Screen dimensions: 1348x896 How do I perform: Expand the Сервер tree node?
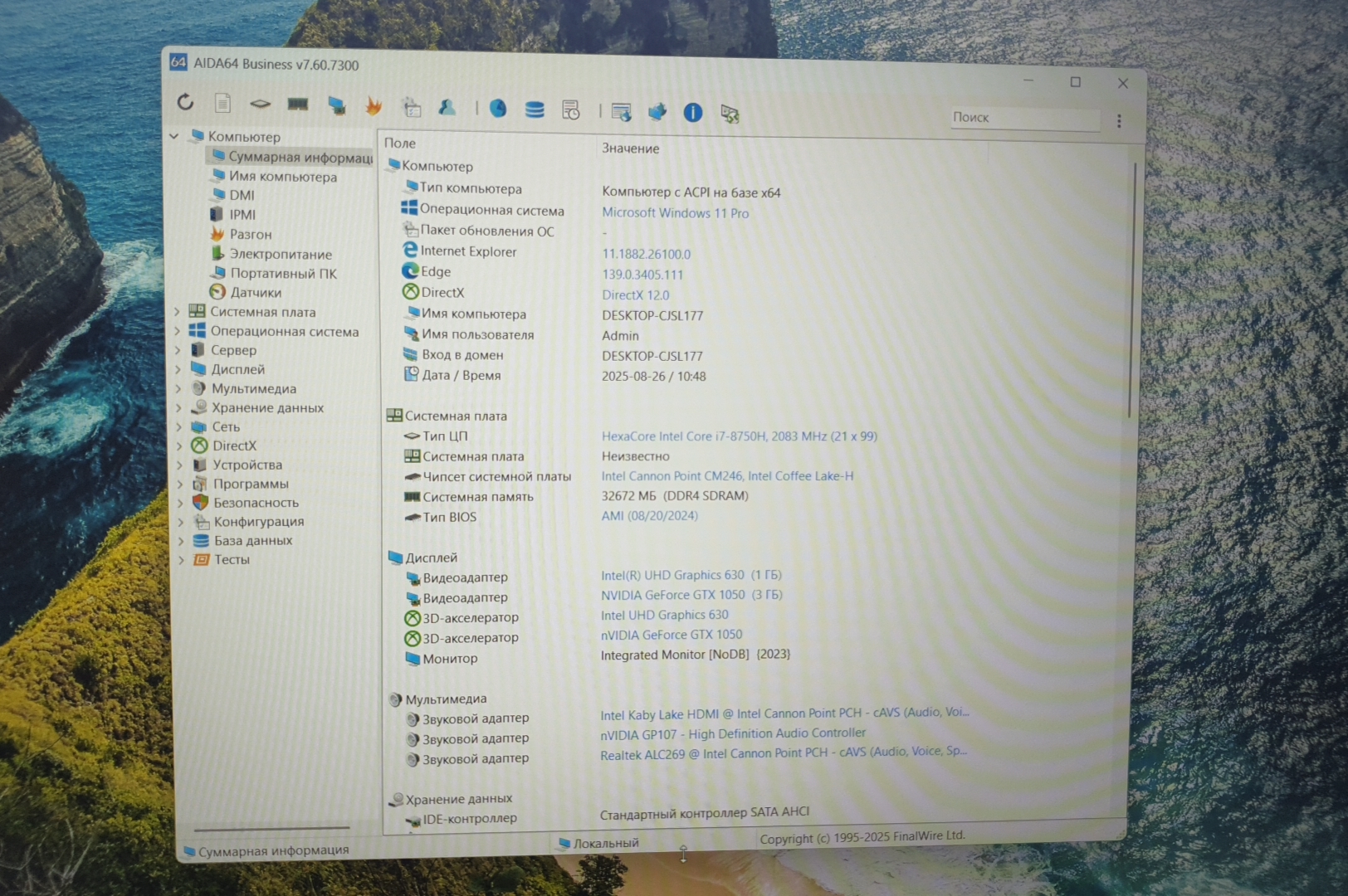click(178, 350)
